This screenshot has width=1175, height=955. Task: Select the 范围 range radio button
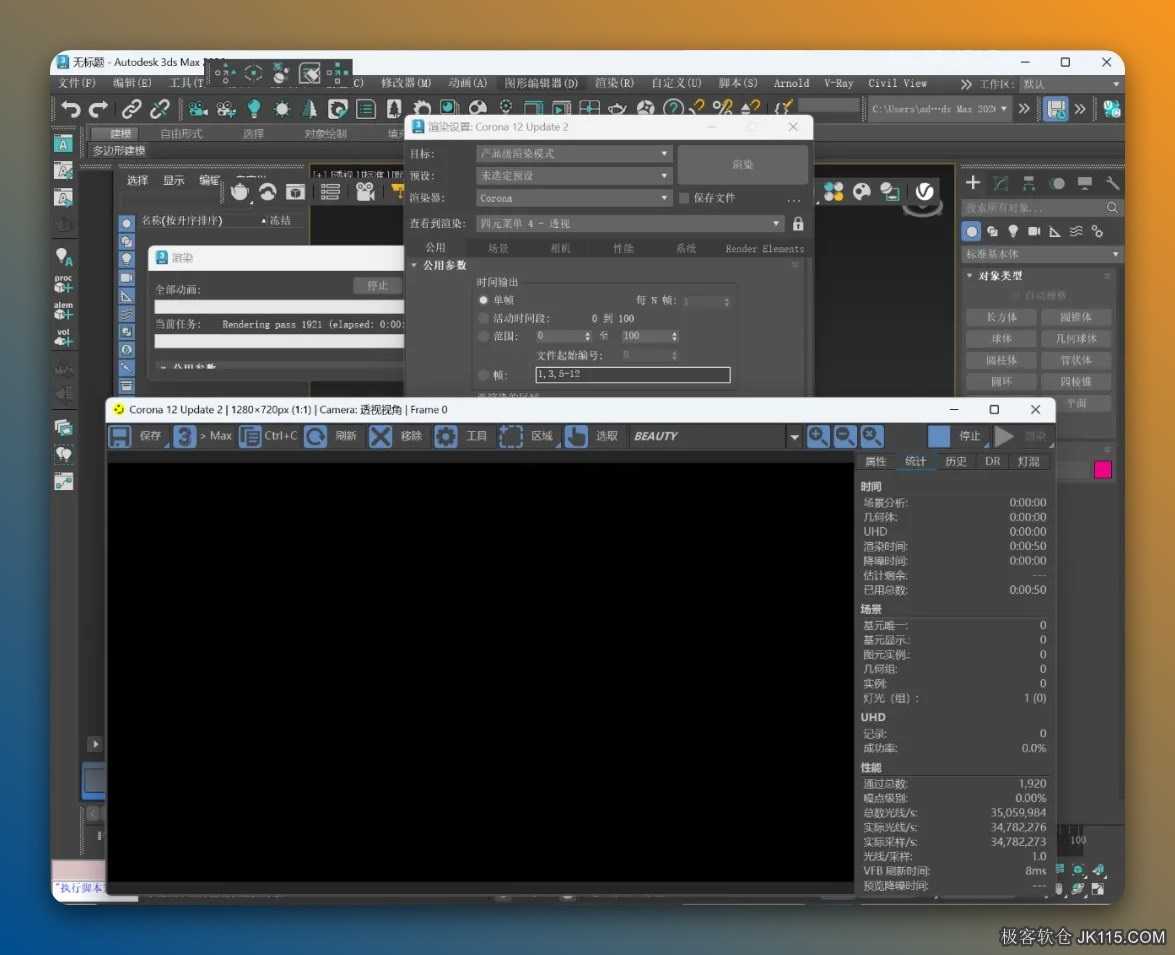click(483, 336)
